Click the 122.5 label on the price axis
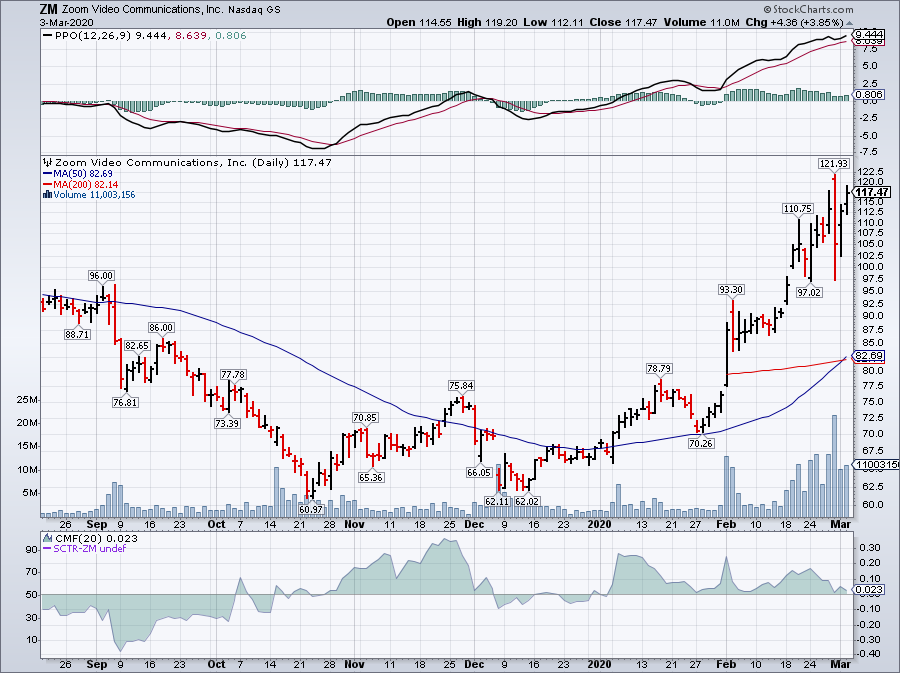This screenshot has width=900, height=673. pyautogui.click(x=870, y=172)
